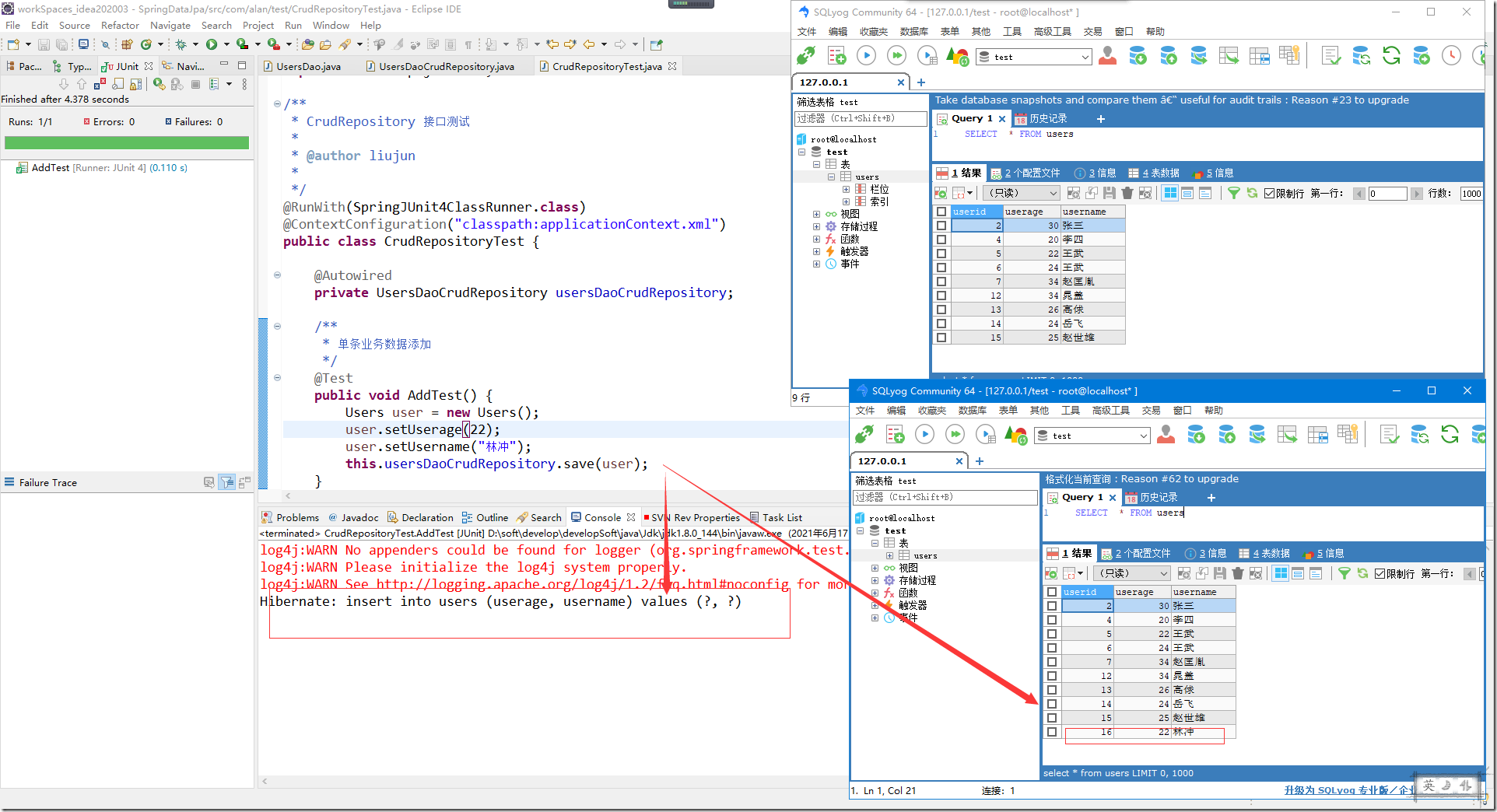Click Eclipse Run button in main toolbar

click(211, 44)
